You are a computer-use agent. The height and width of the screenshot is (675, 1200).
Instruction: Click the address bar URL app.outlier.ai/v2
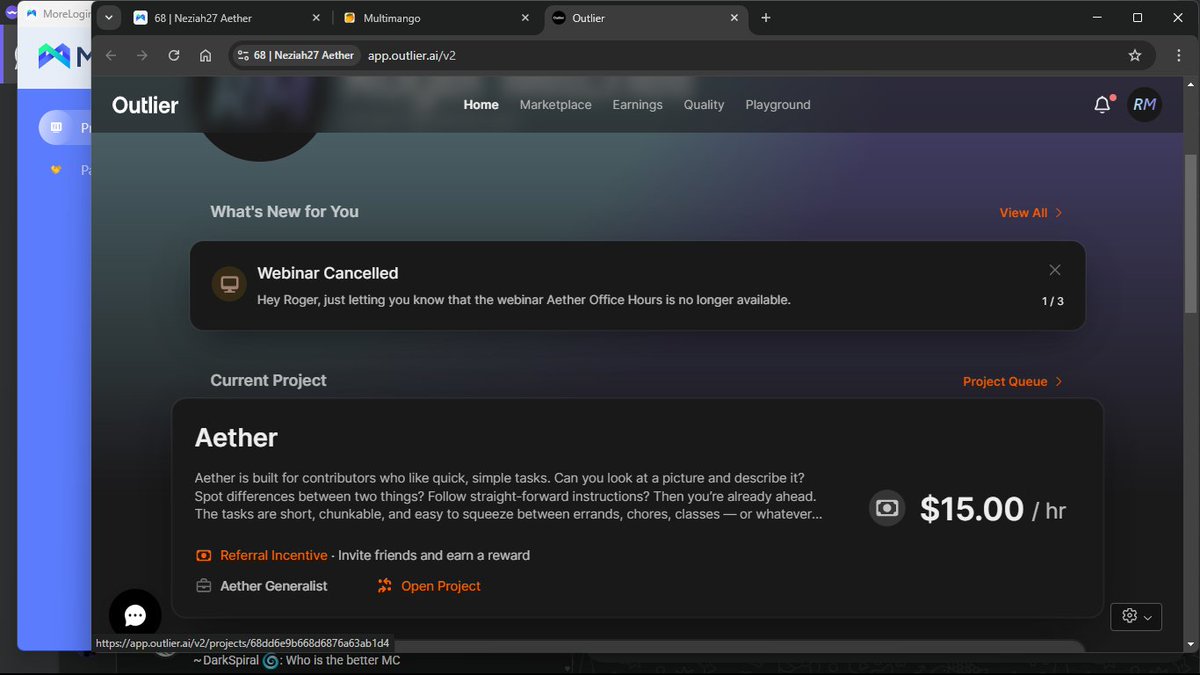pyautogui.click(x=412, y=56)
